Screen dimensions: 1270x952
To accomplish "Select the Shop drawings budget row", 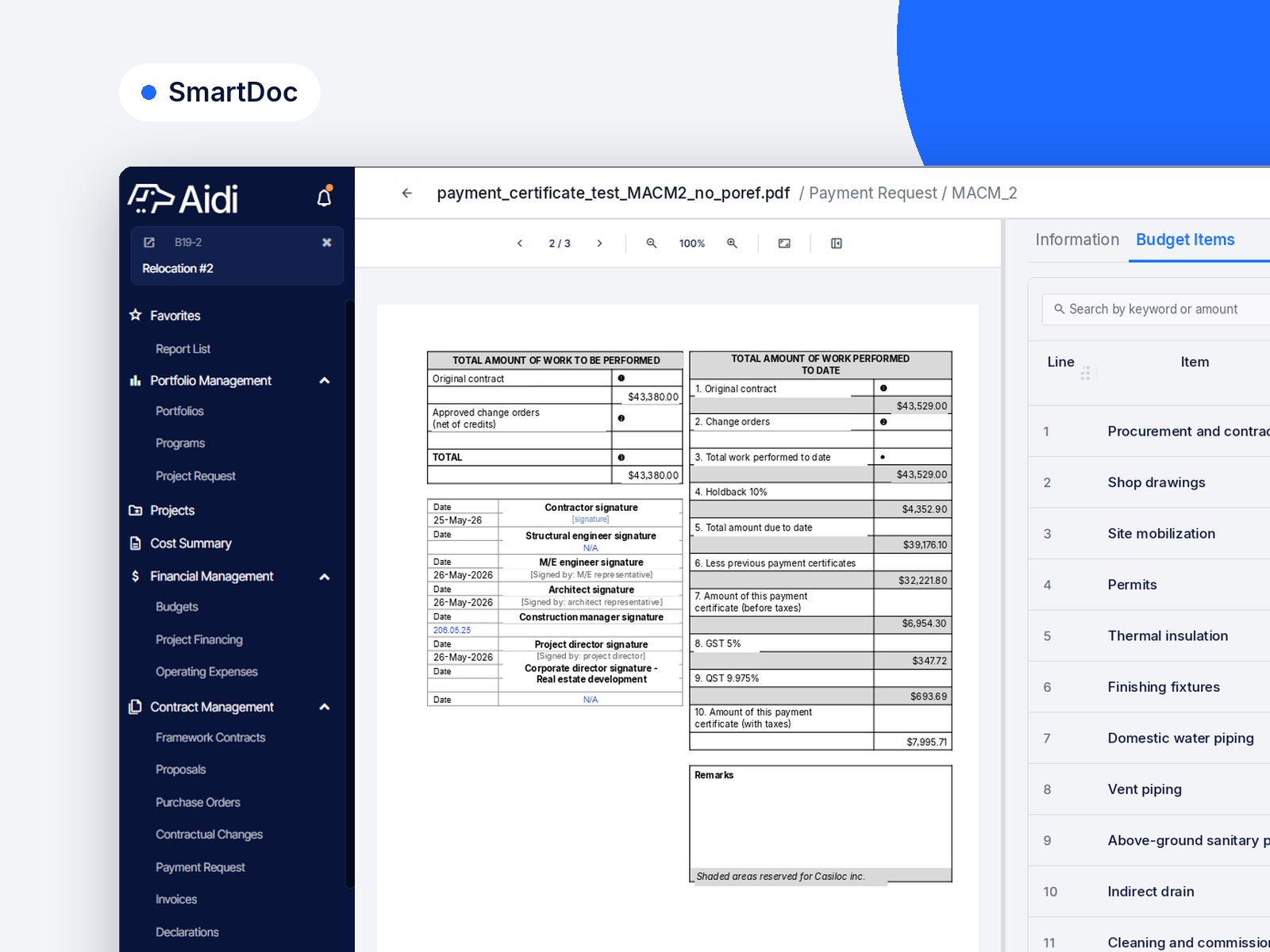I will click(1149, 482).
